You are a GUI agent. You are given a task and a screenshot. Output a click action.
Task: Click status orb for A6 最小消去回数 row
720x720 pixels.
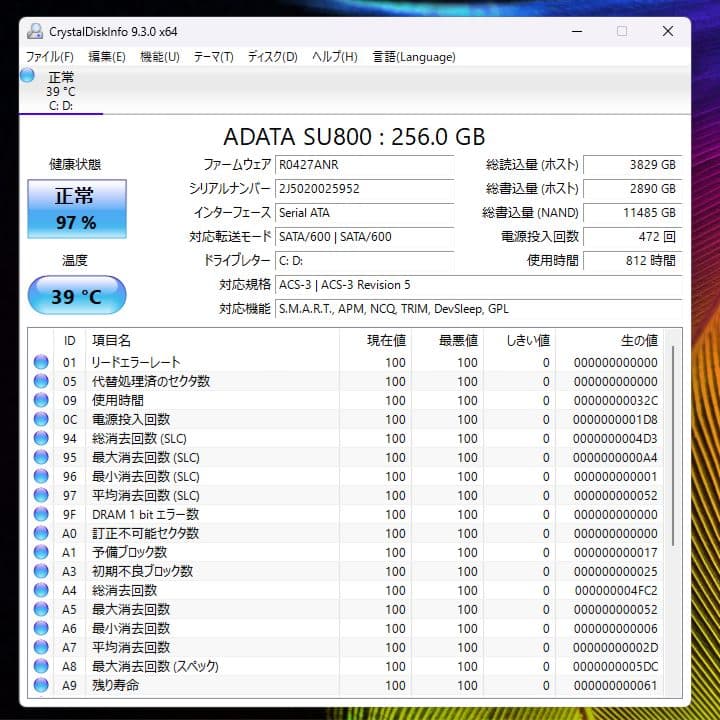[41, 628]
